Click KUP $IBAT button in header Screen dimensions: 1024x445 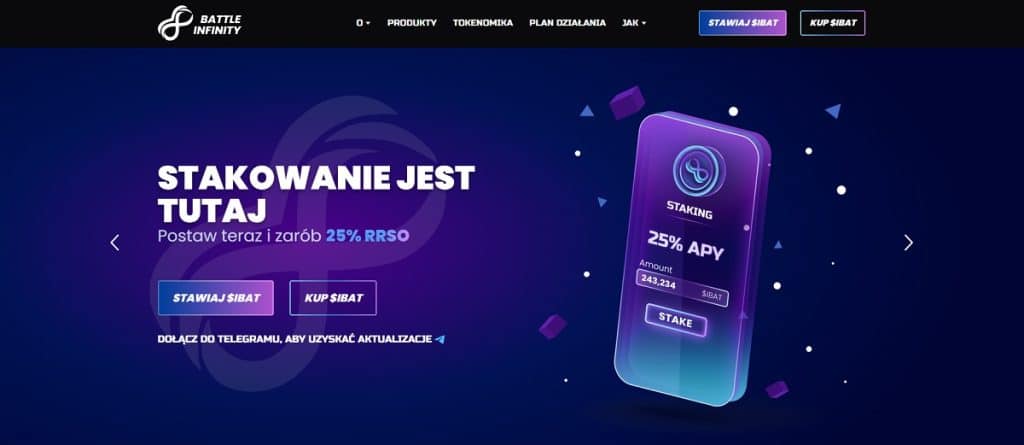[833, 23]
